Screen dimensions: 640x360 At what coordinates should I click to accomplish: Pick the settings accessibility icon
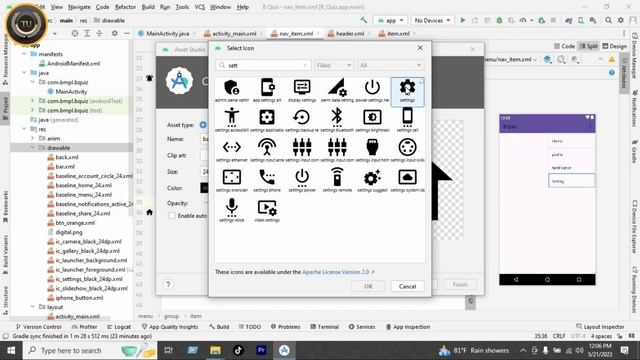(x=231, y=120)
